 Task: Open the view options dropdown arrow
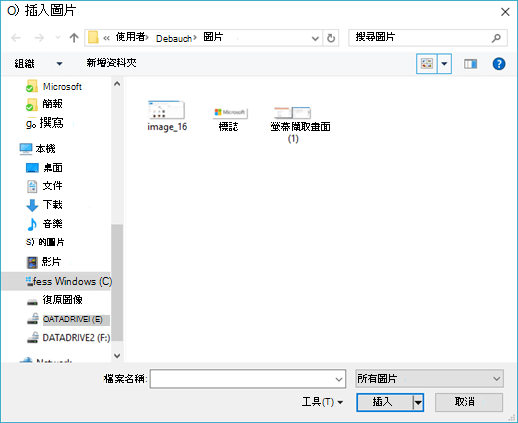point(444,63)
